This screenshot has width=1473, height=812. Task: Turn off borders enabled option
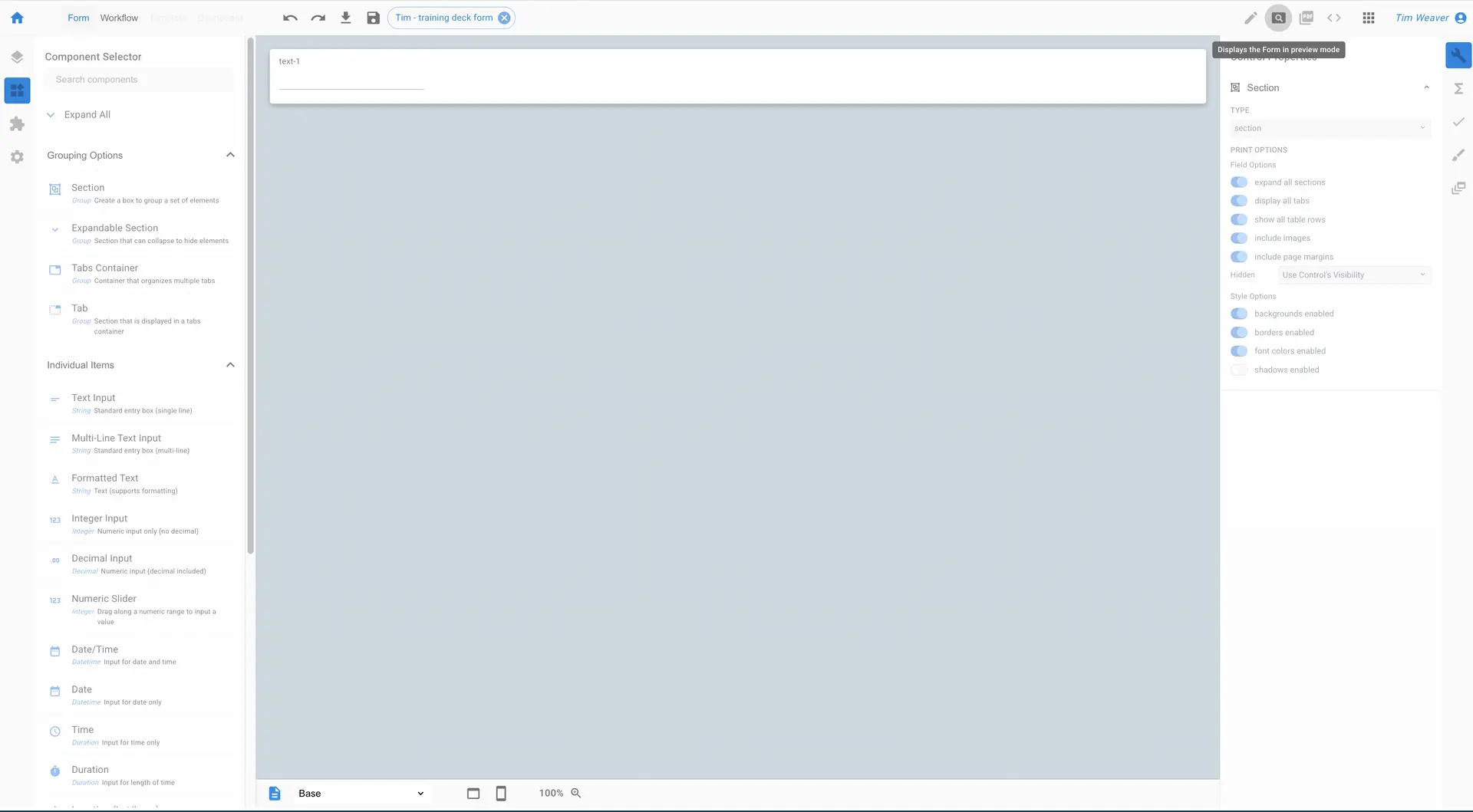1238,332
